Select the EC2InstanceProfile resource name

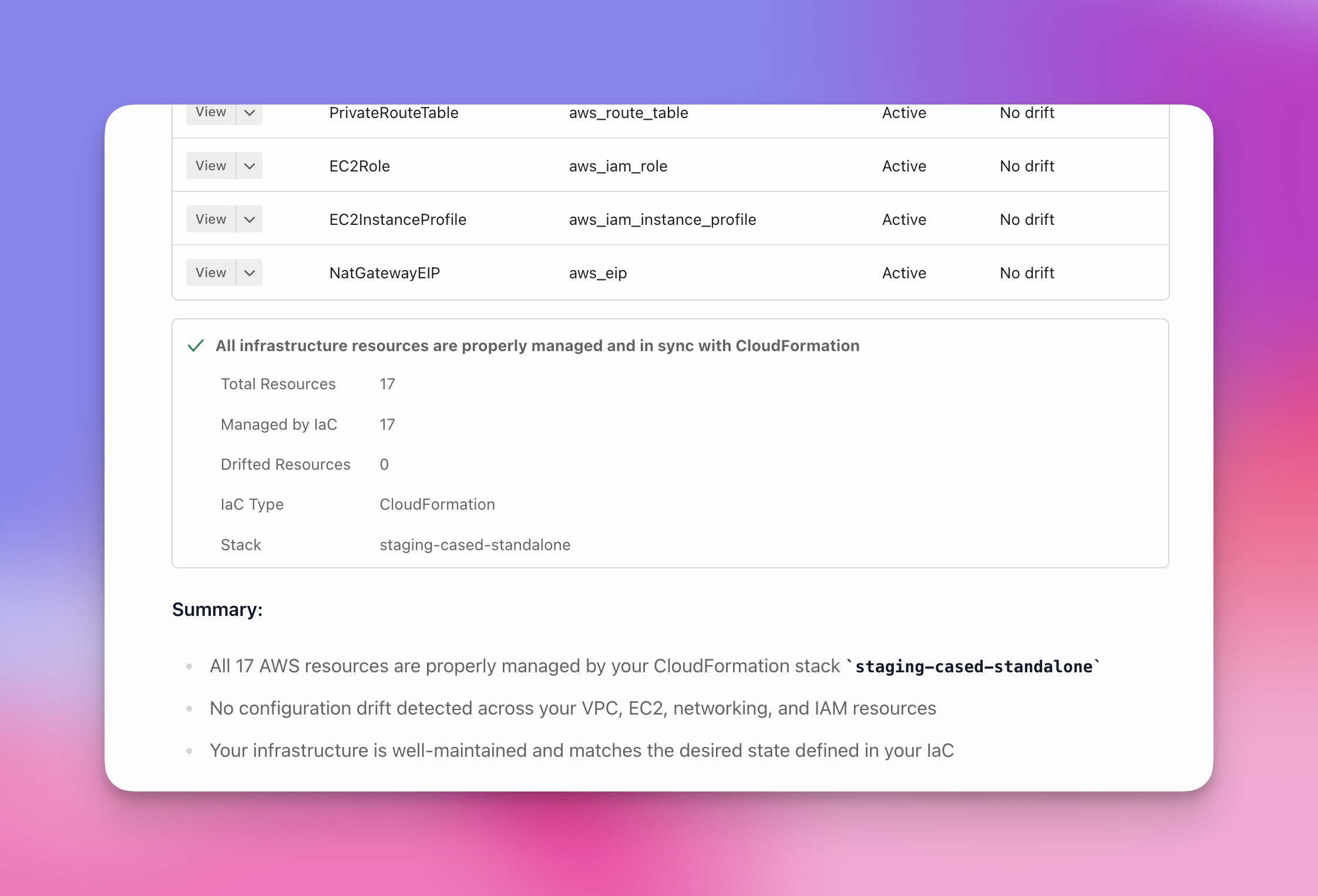[398, 220]
